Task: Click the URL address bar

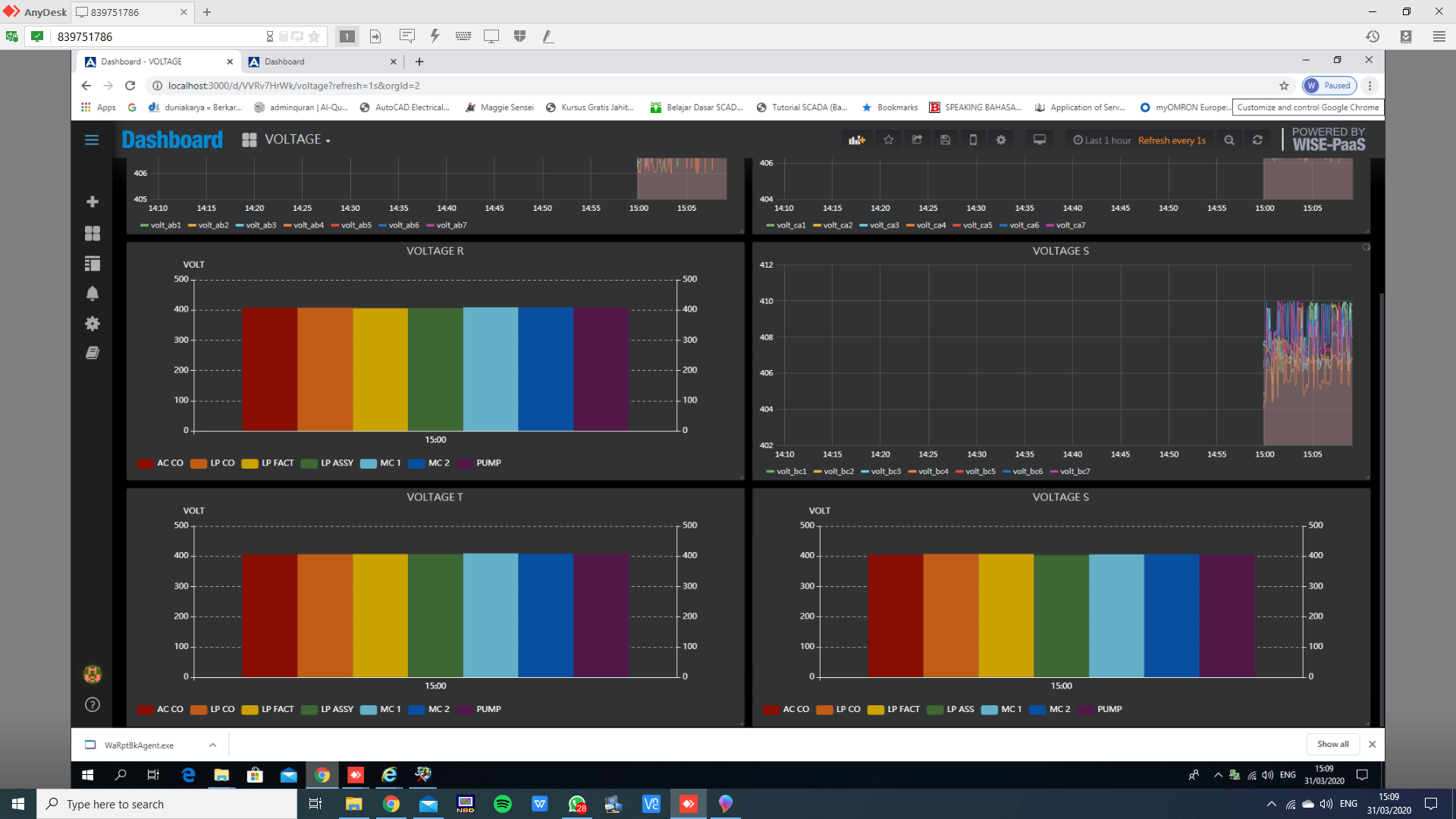Action: [713, 86]
